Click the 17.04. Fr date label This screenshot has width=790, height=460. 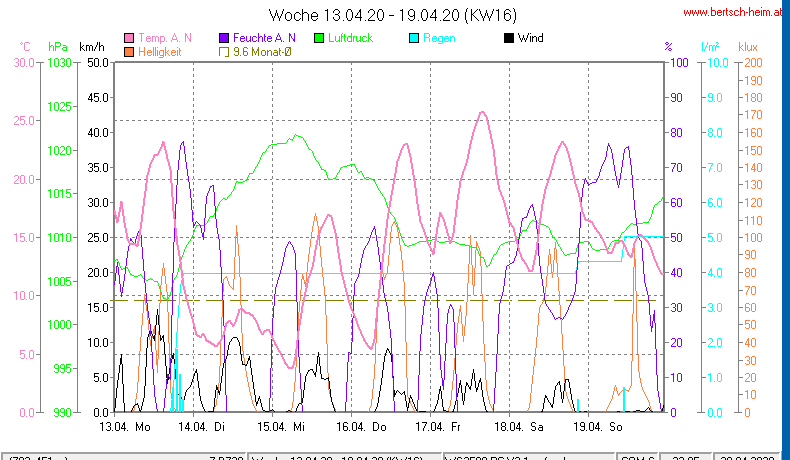[440, 426]
